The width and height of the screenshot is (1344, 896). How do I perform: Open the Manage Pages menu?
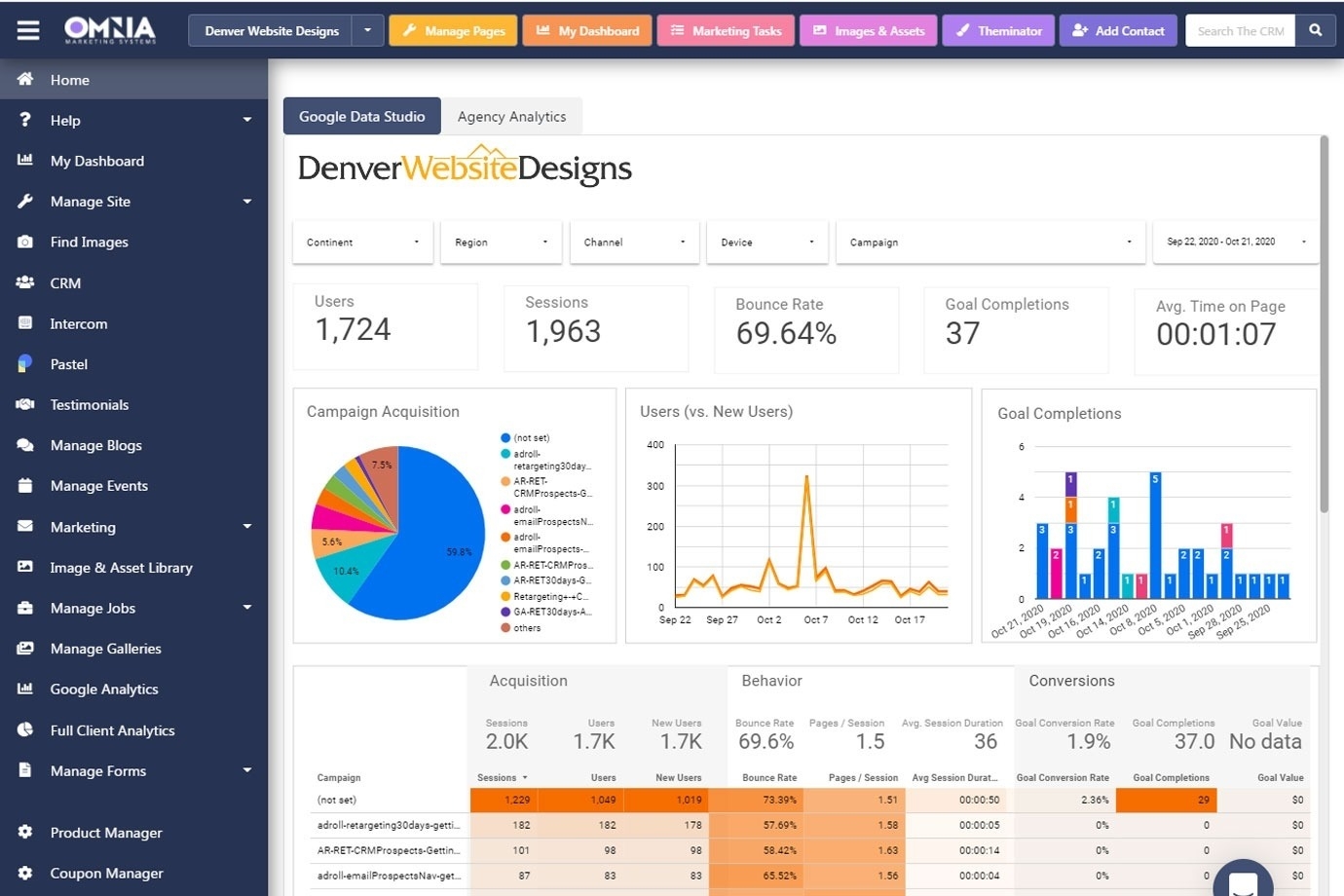453,30
